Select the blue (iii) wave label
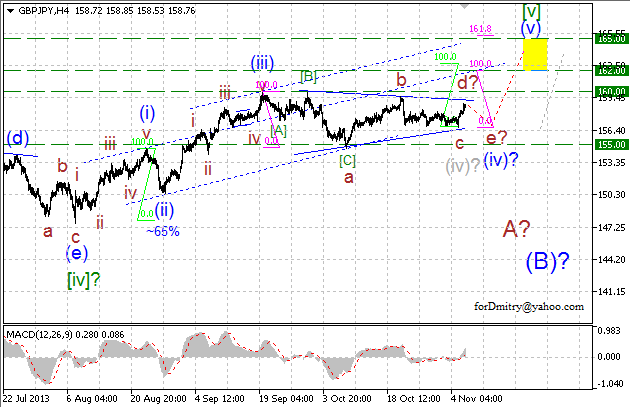The height and width of the screenshot is (407, 630). tap(262, 63)
